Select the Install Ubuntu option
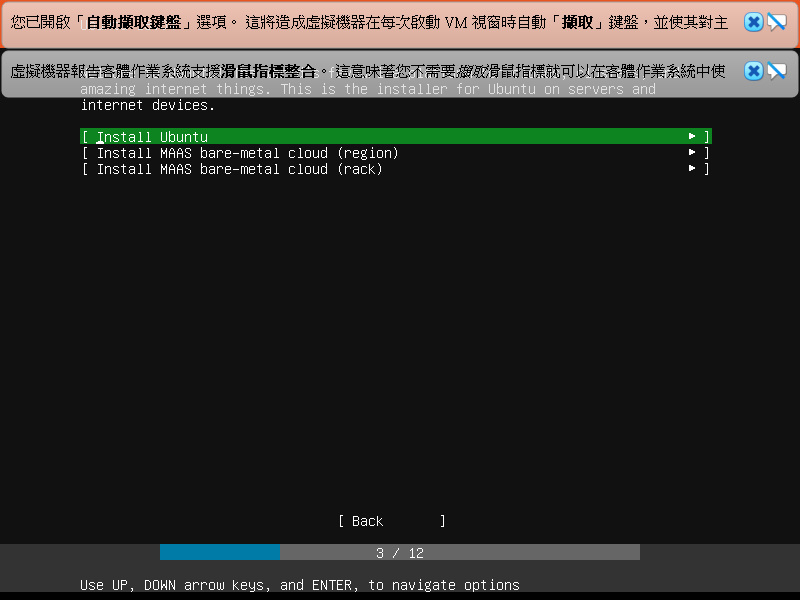Screen dimensions: 800x600 click(396, 136)
